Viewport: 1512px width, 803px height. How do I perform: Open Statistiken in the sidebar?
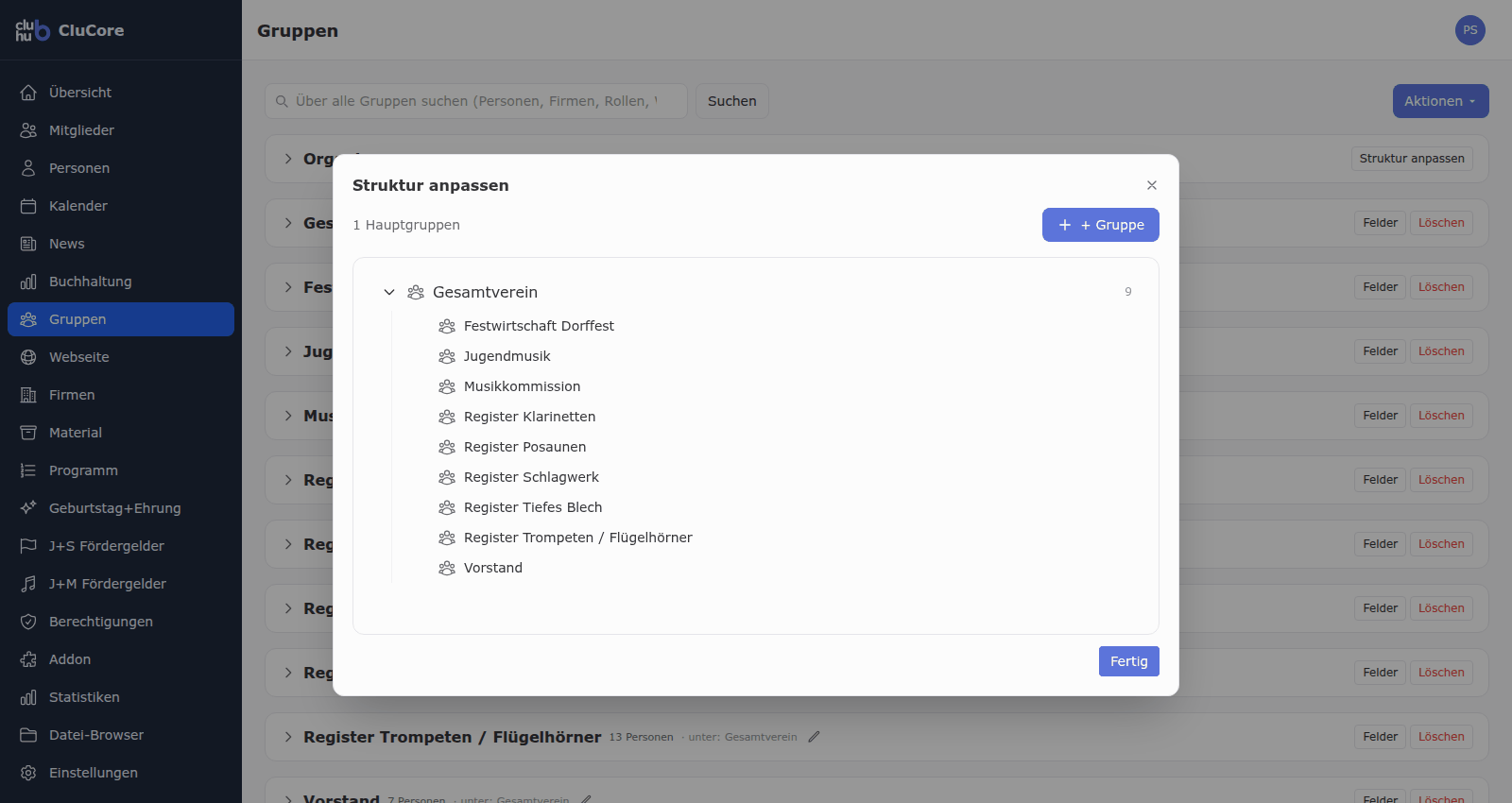pyautogui.click(x=121, y=697)
